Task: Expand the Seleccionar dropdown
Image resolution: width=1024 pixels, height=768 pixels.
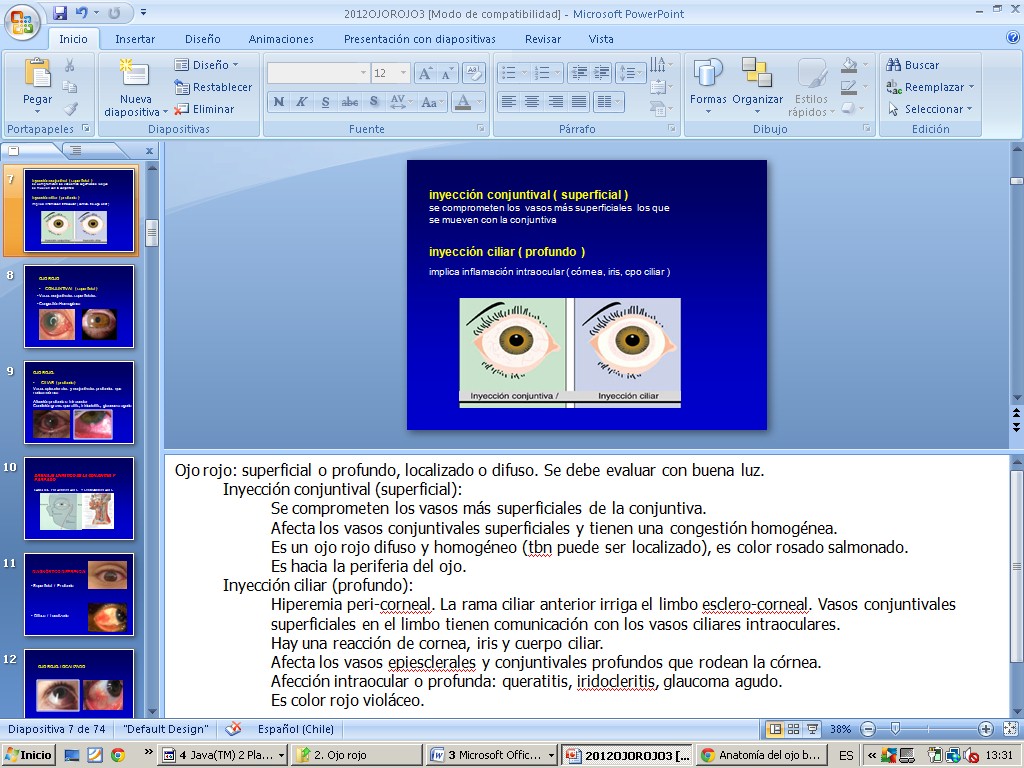Action: pyautogui.click(x=927, y=109)
